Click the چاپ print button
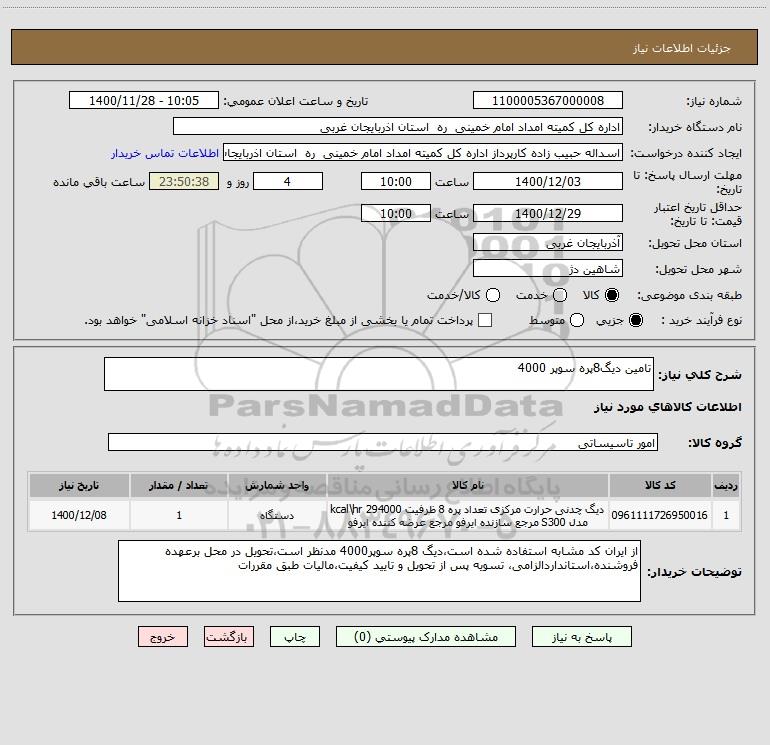 point(295,637)
